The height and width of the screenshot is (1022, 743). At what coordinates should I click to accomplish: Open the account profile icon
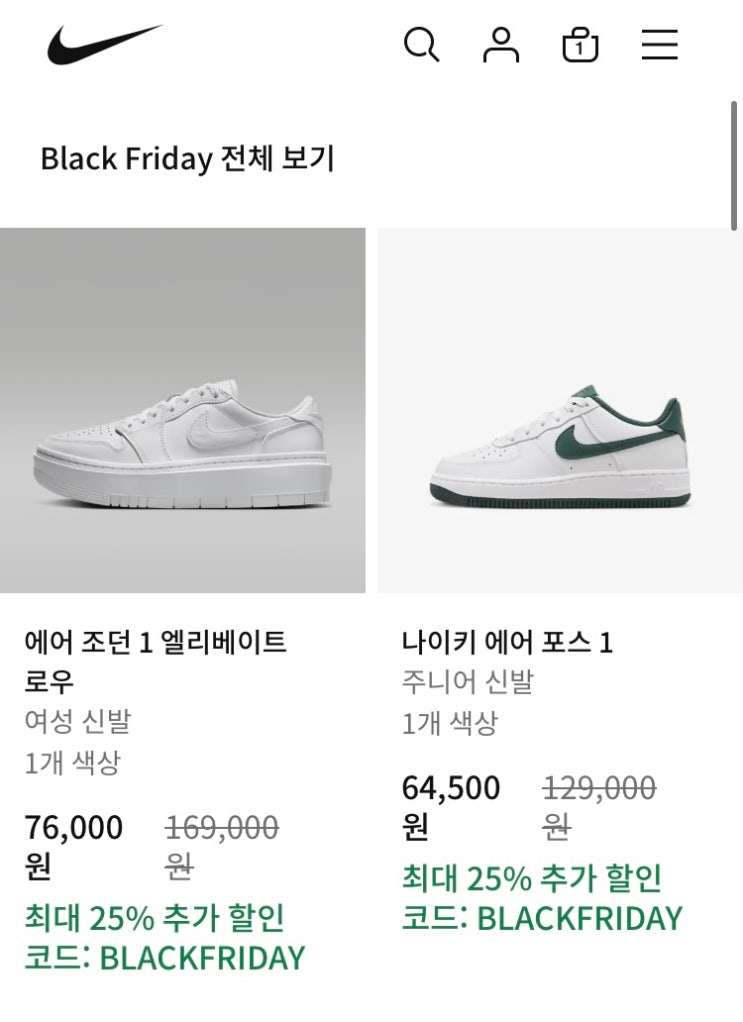(x=501, y=45)
